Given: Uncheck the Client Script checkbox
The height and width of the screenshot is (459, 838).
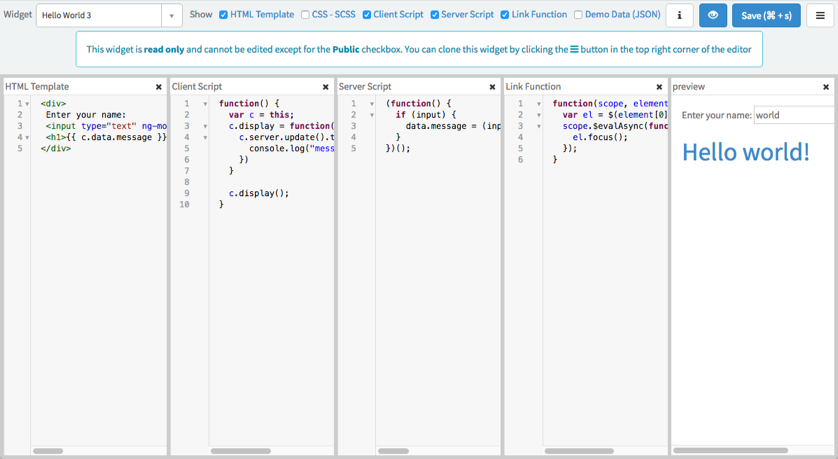Looking at the screenshot, I should (x=367, y=15).
